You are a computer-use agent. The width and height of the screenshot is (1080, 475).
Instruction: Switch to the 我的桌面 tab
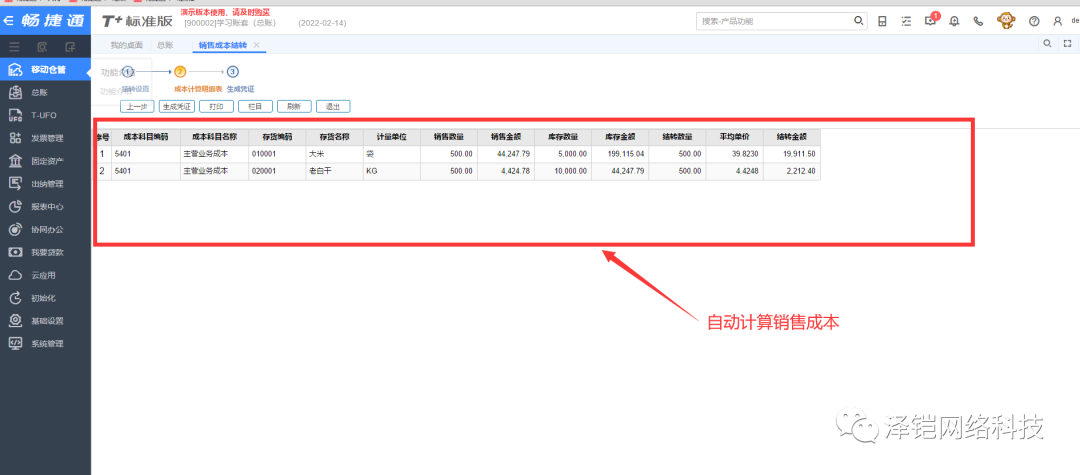click(126, 45)
